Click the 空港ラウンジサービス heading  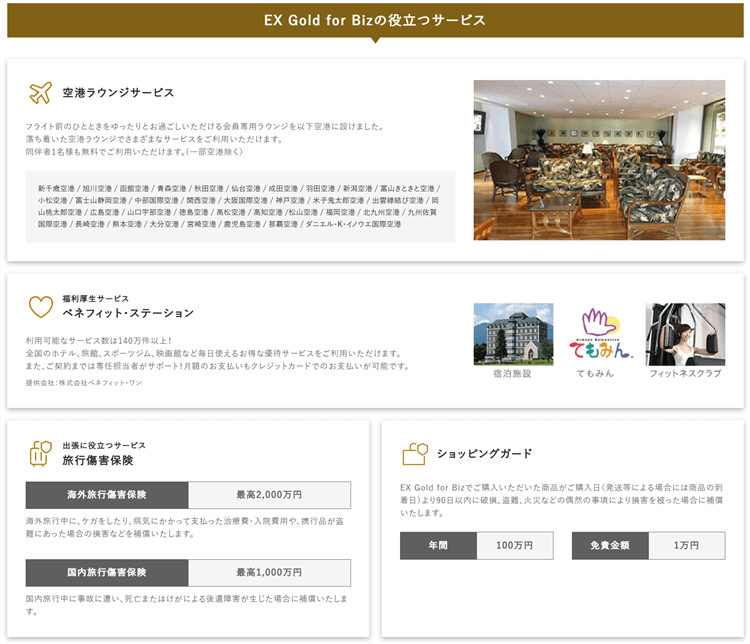pyautogui.click(x=118, y=93)
